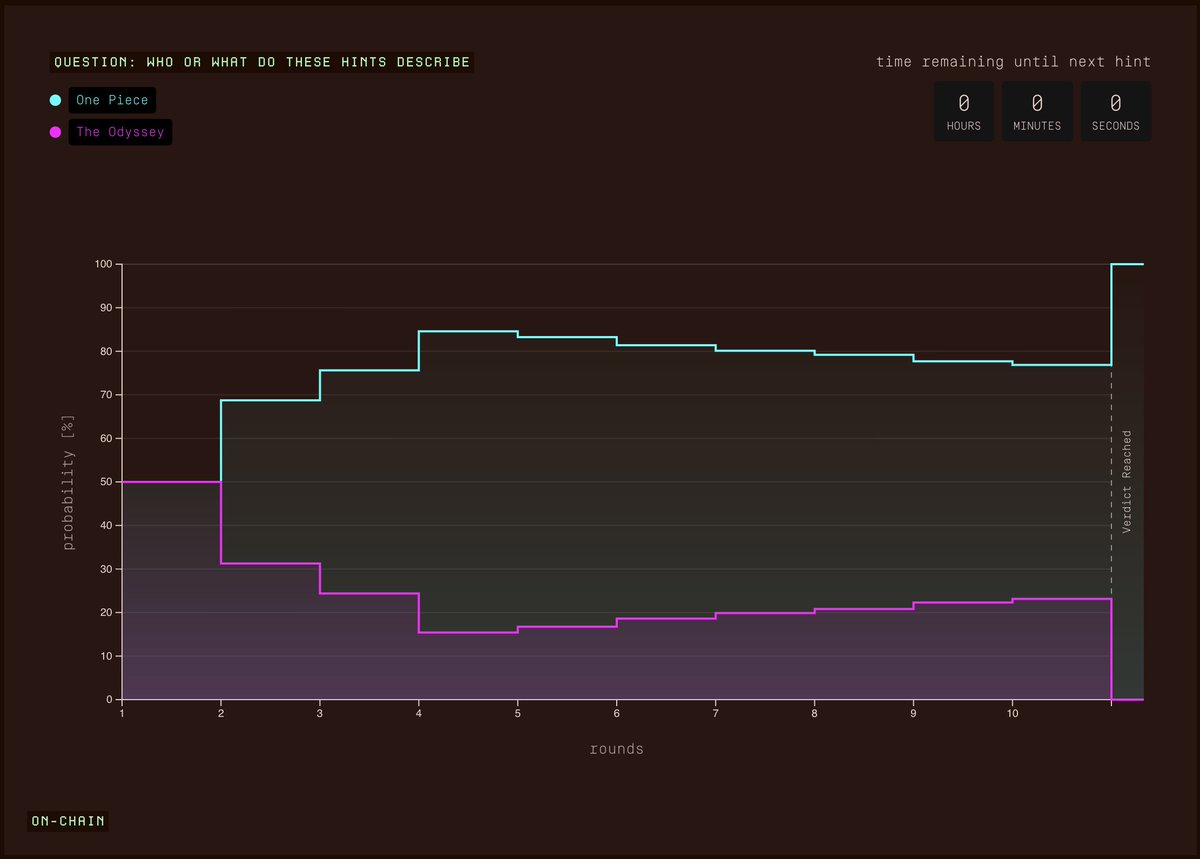Click round 2 tick on x-axis
Image resolution: width=1200 pixels, height=859 pixels.
point(221,714)
